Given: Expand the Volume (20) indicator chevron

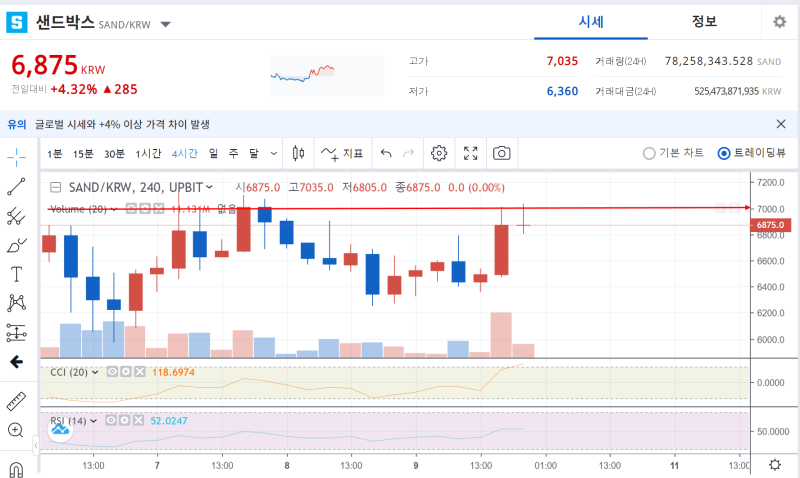Looking at the screenshot, I should point(114,209).
